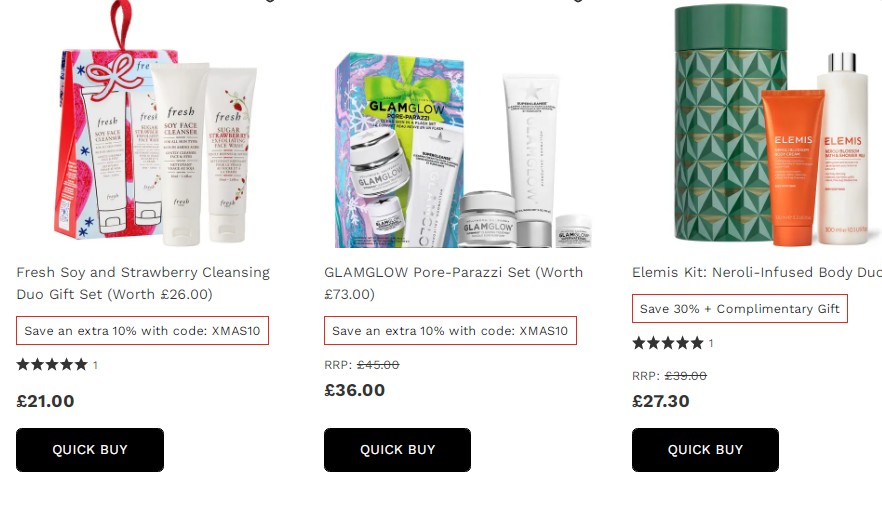Click the Elemis kit five-star rating
882x513 pixels.
tap(668, 343)
